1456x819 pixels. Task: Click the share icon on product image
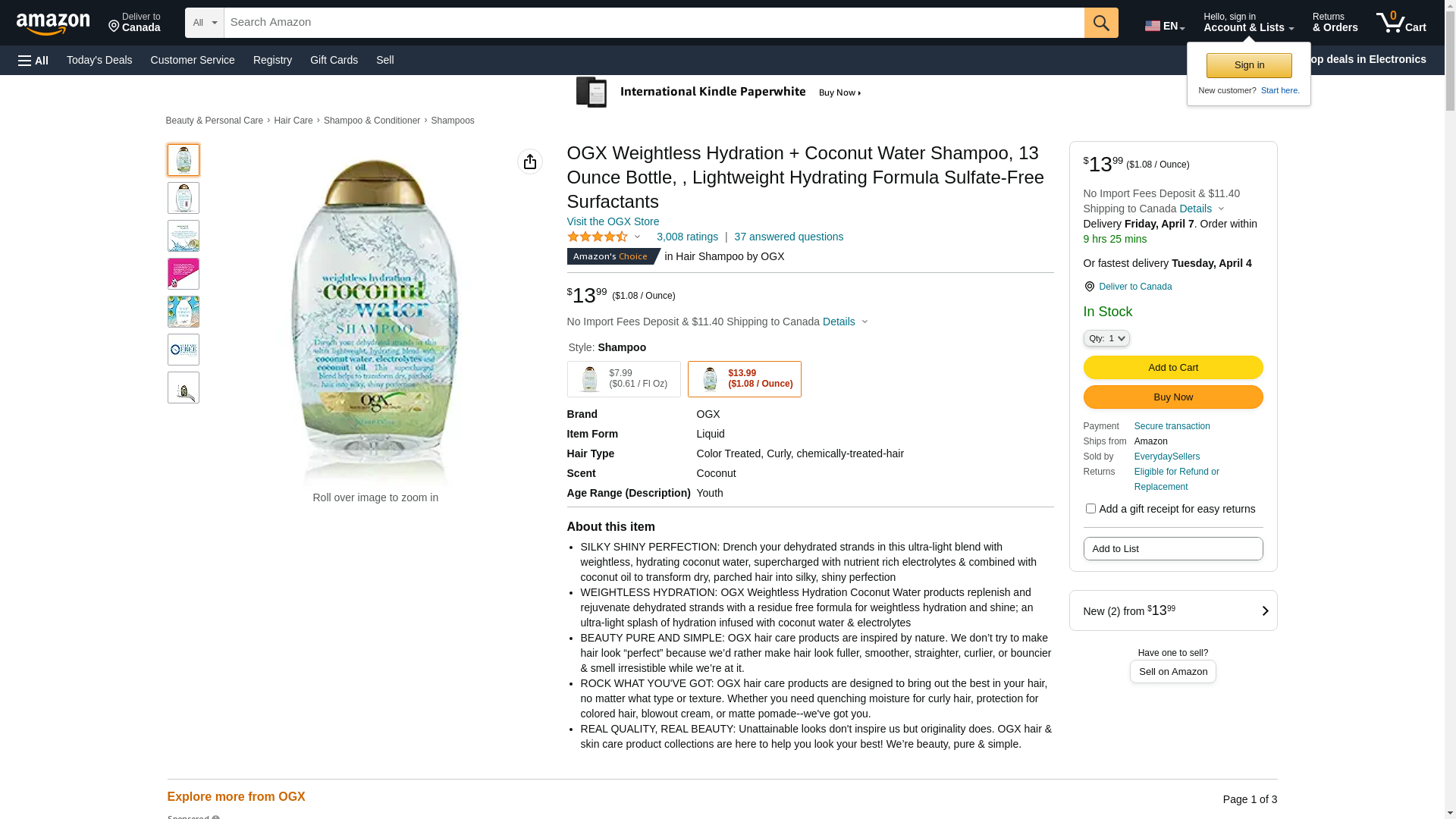click(530, 162)
